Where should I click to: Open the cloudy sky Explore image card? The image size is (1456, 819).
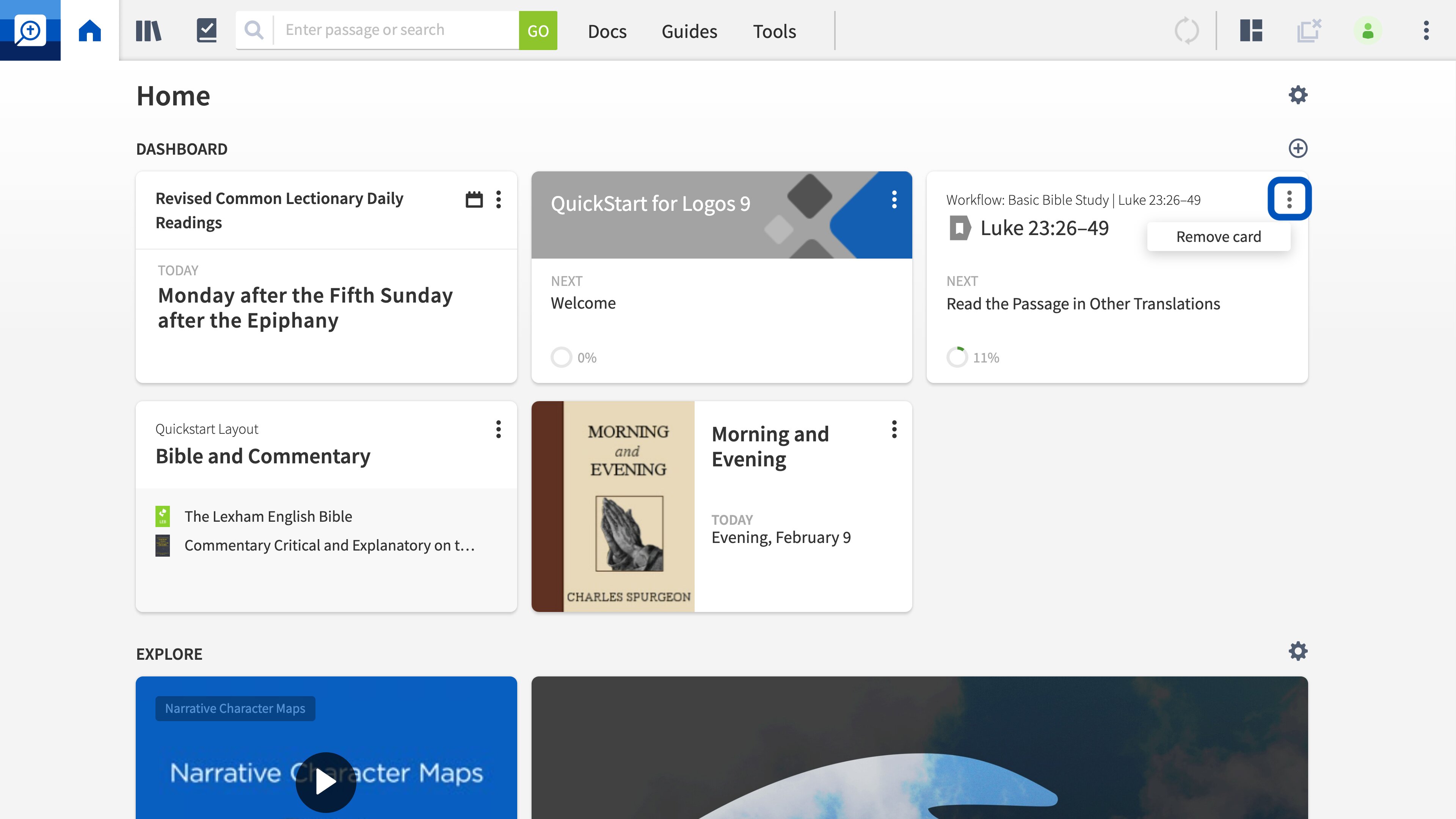click(919, 748)
